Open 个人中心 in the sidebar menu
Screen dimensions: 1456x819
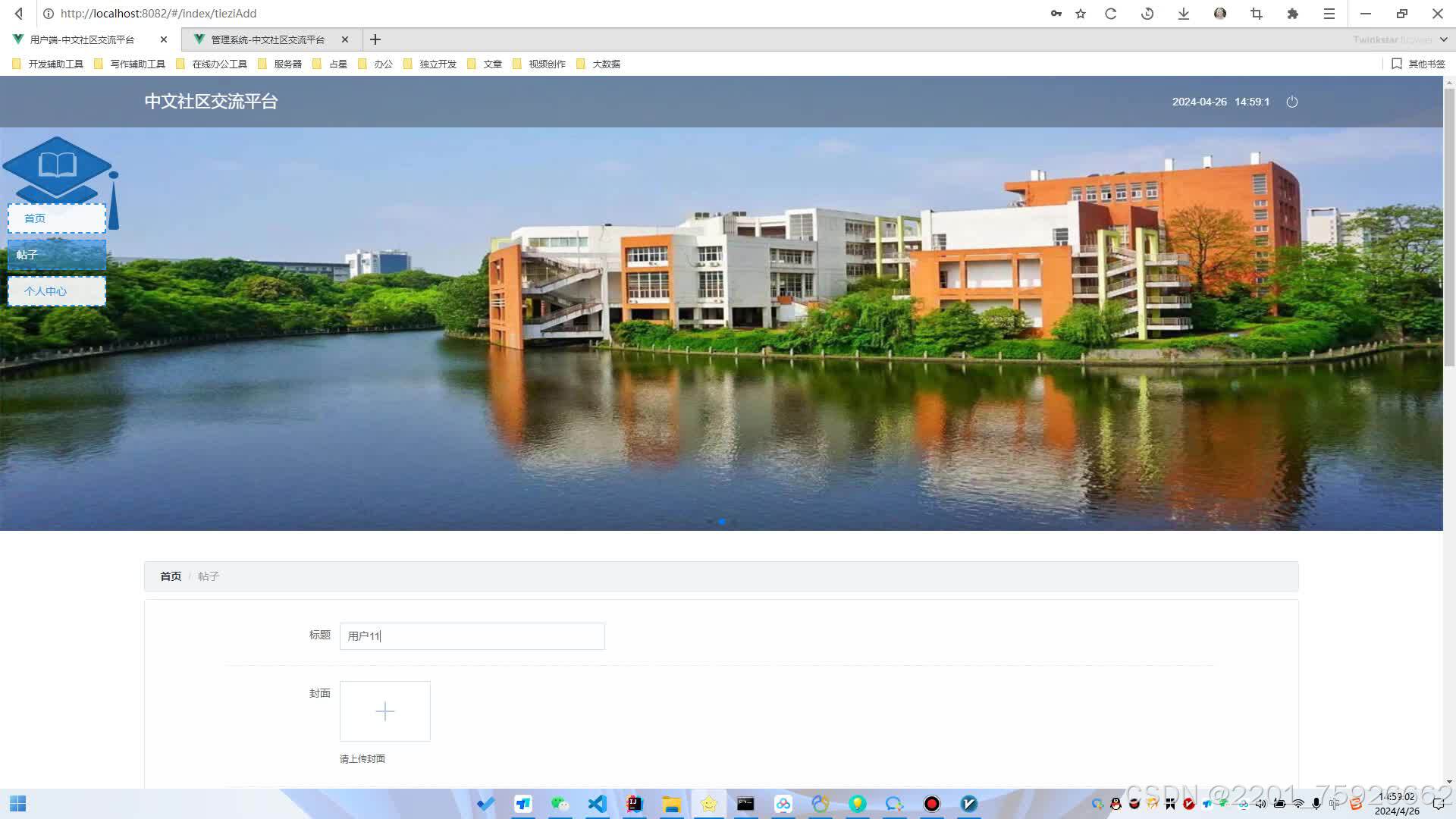57,291
